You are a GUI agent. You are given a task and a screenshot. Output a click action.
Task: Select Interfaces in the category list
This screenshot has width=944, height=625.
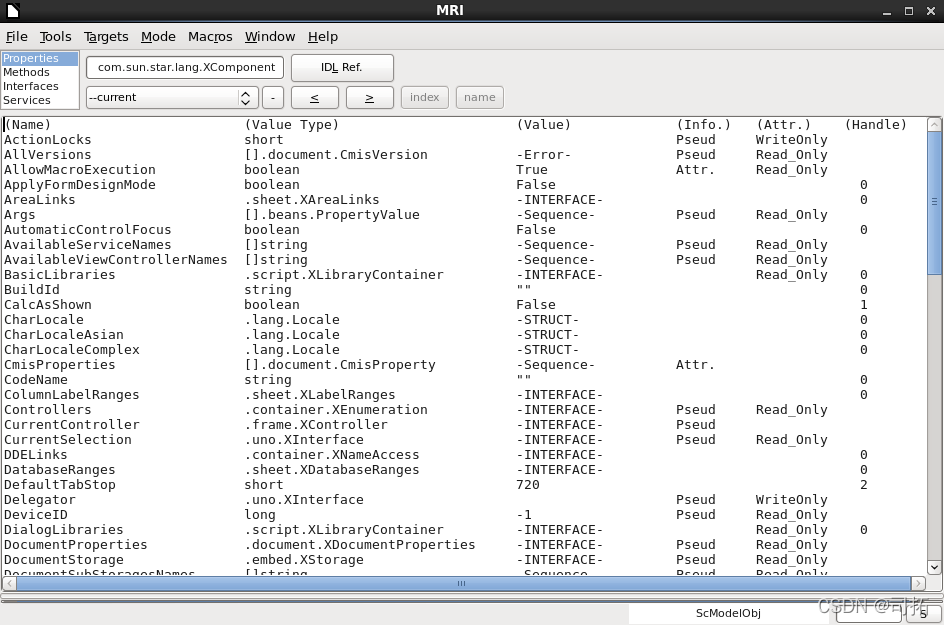(40, 86)
